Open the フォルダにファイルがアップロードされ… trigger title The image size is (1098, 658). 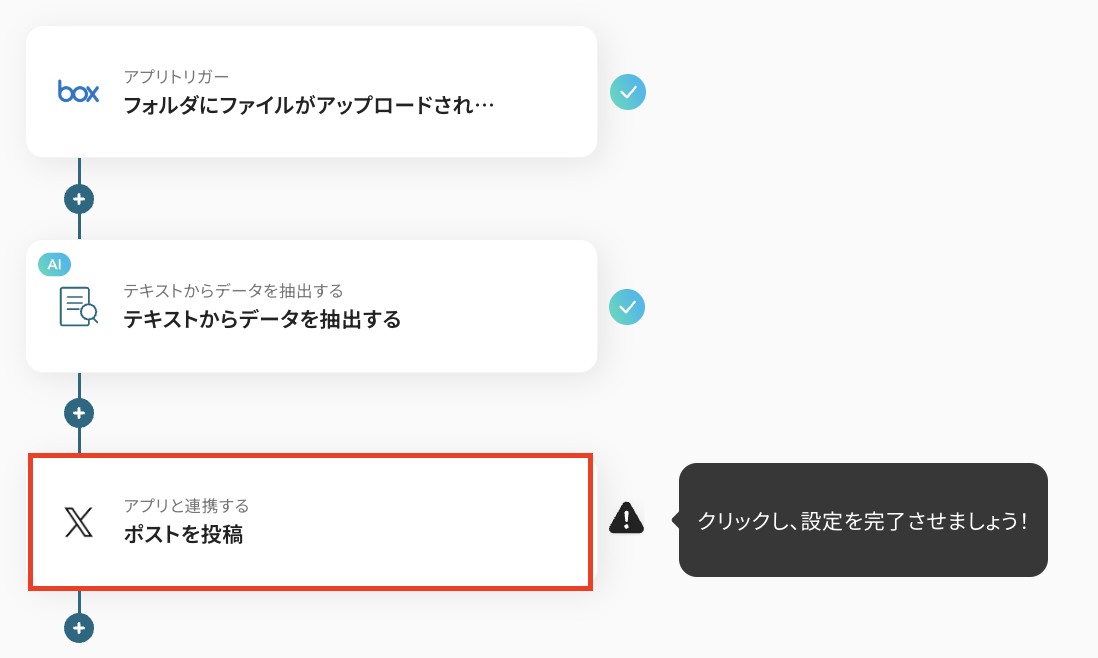[309, 105]
